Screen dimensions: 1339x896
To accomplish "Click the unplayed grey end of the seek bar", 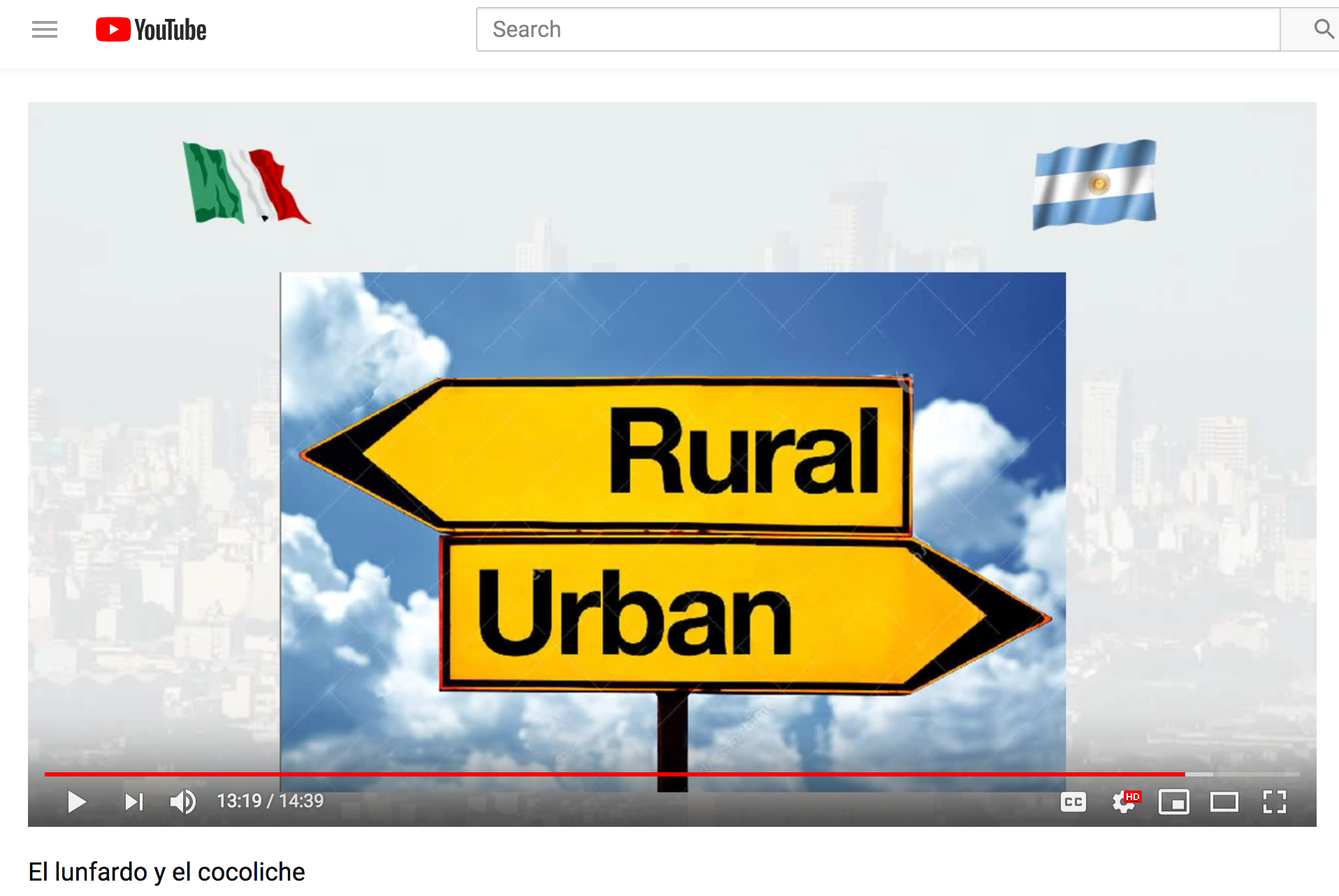I will coord(1258,774).
